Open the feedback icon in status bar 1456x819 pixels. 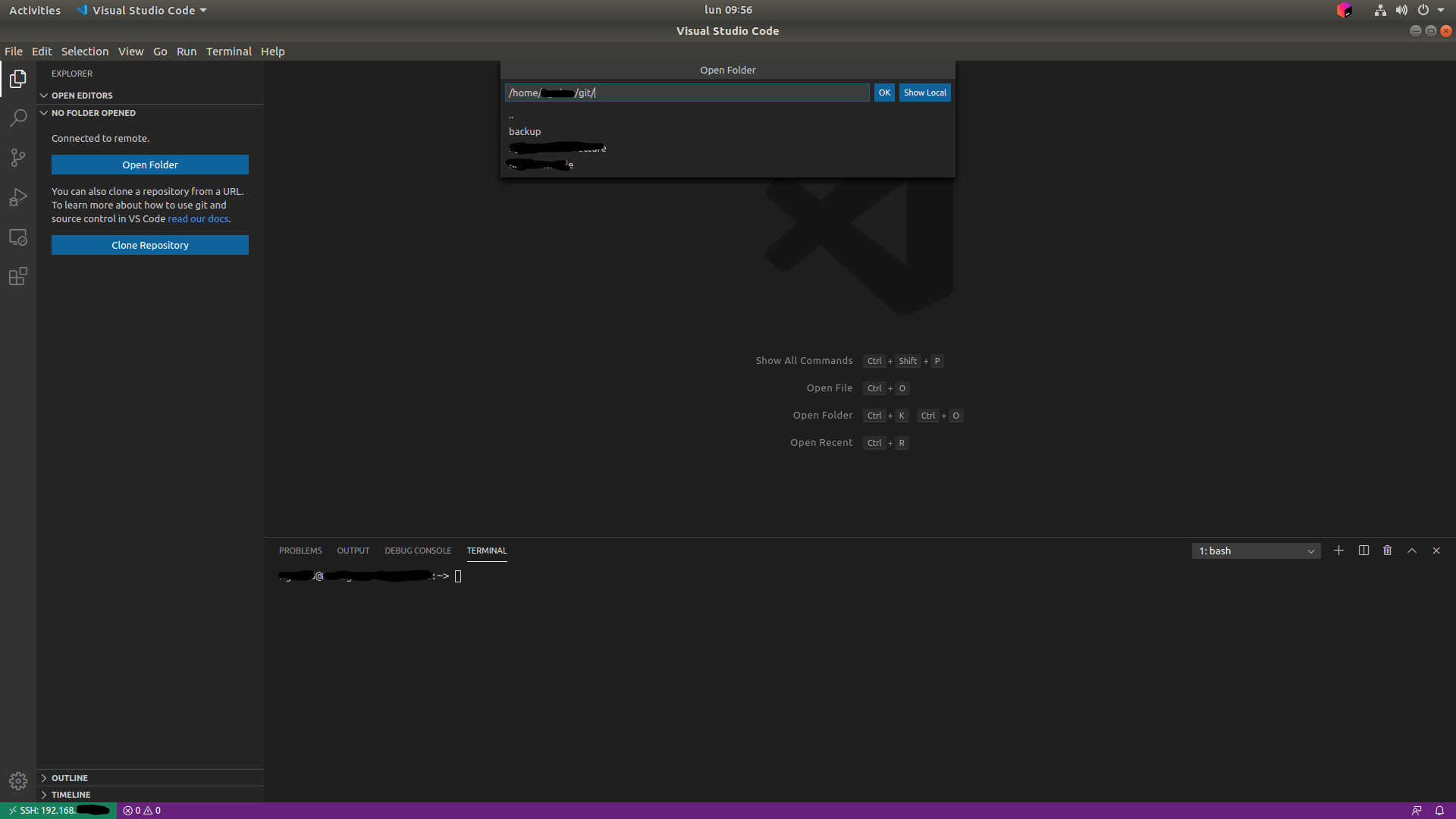point(1417,811)
